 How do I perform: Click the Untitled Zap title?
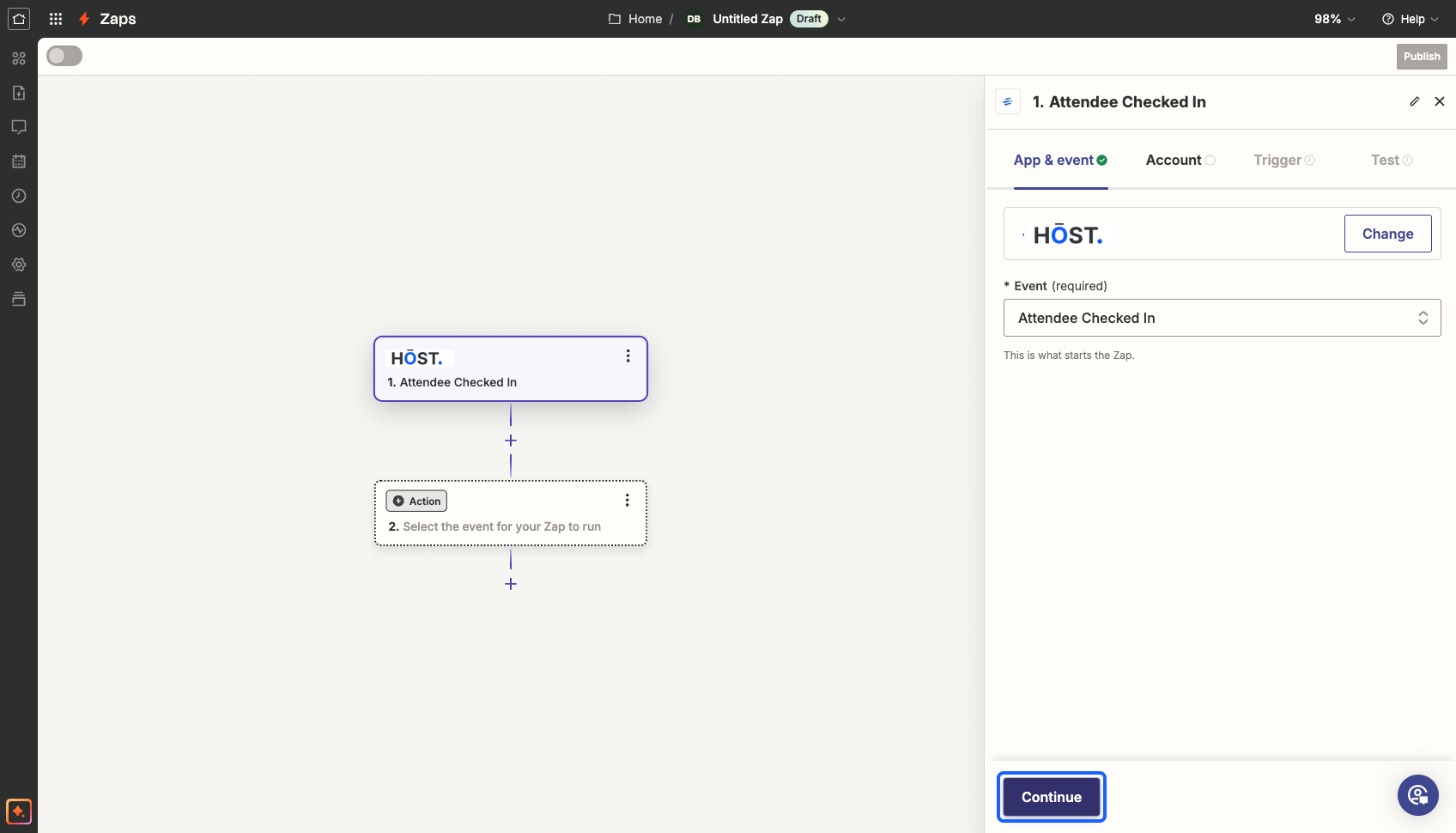pyautogui.click(x=748, y=19)
